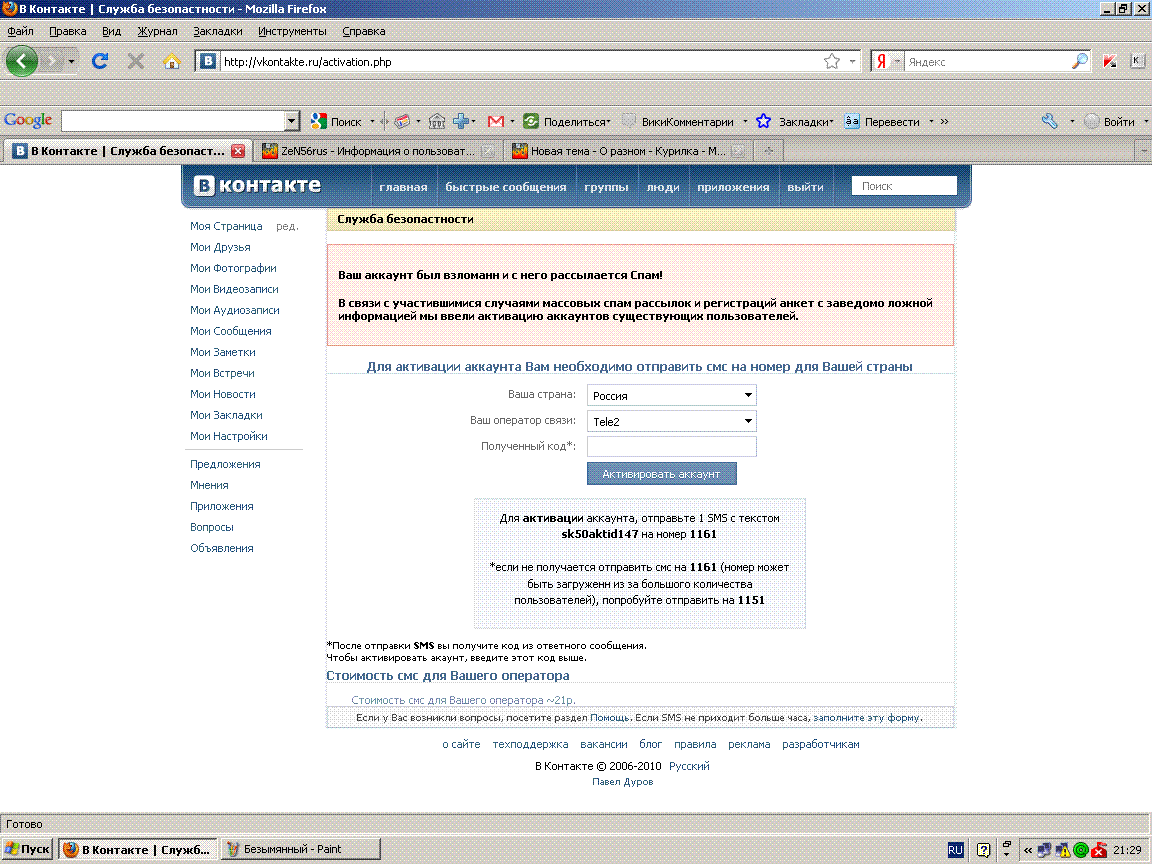1152x864 pixels.
Task: Click the Русский language link
Action: [689, 766]
